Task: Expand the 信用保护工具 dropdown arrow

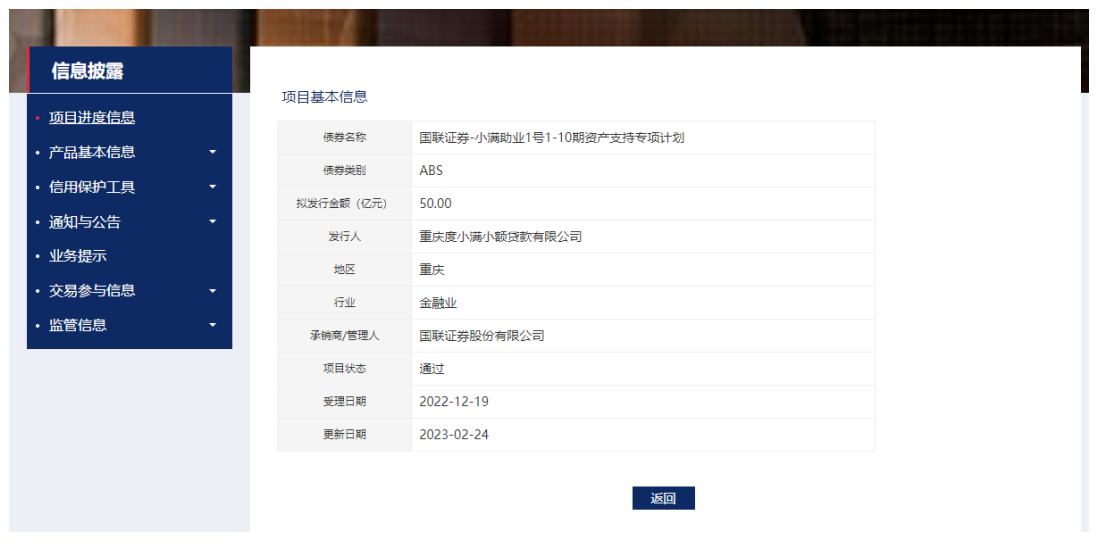Action: click(212, 187)
